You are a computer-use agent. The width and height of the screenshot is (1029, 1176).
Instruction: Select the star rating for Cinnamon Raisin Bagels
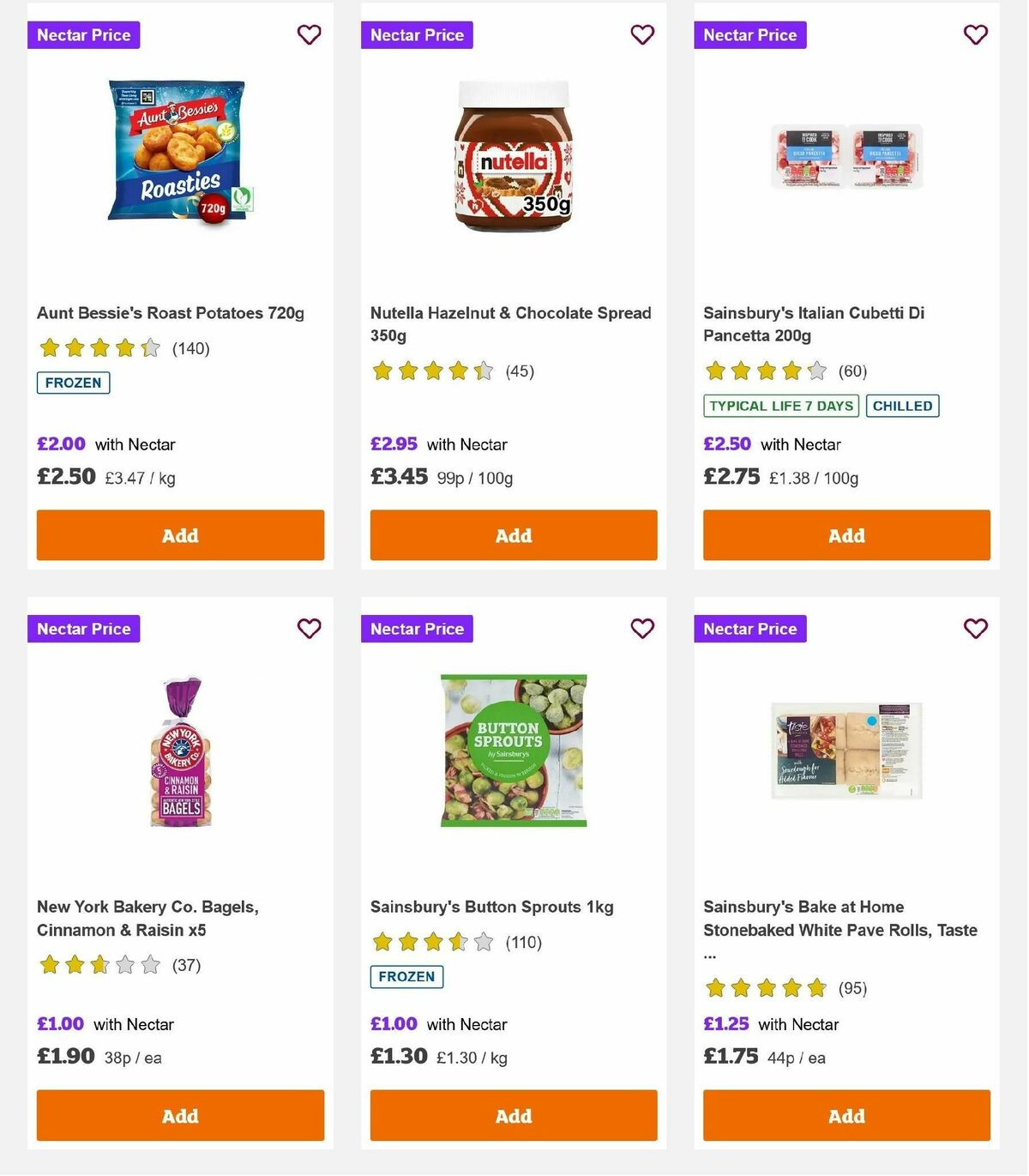pos(97,964)
